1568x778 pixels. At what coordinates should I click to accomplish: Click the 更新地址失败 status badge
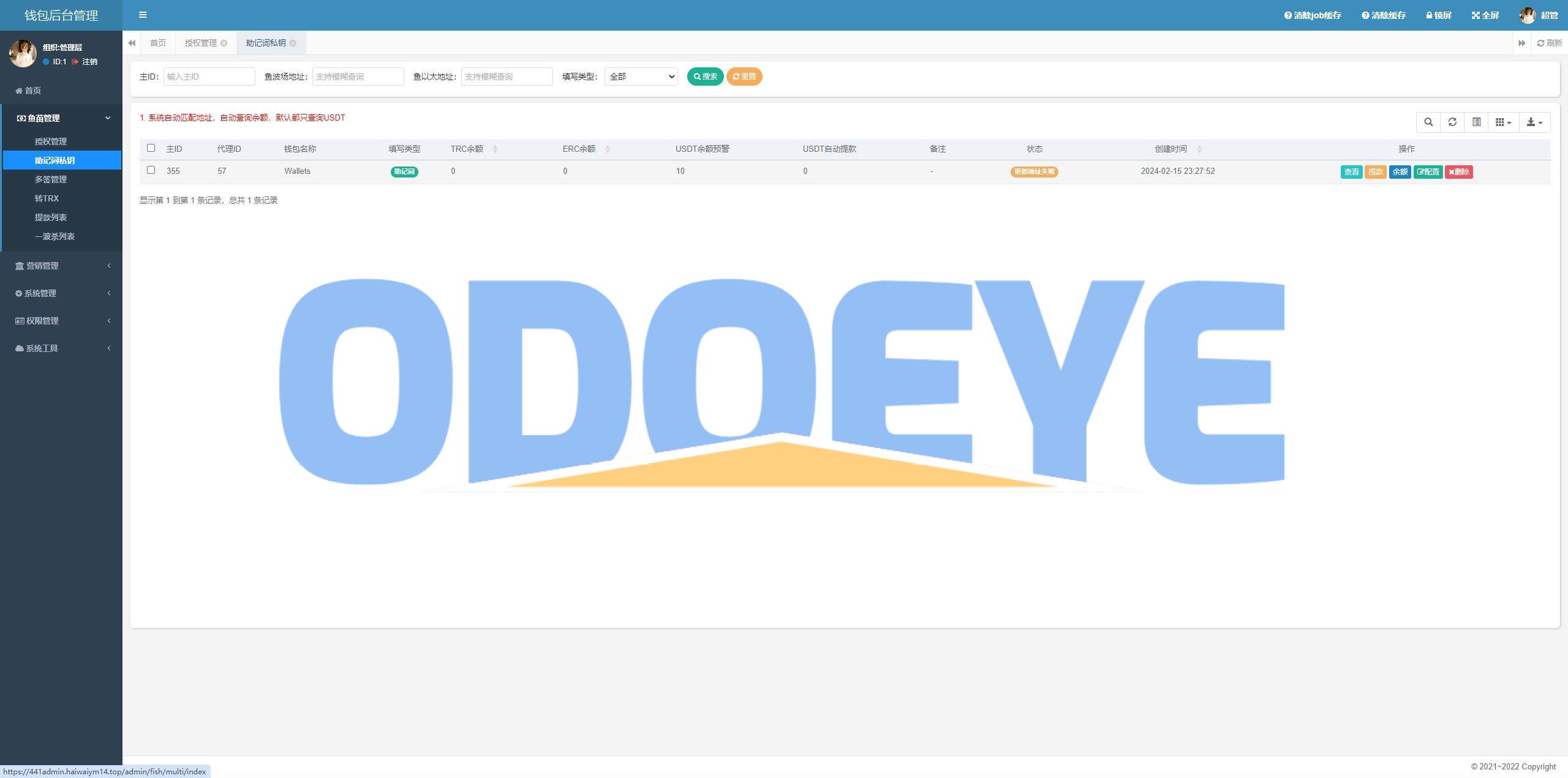tap(1035, 172)
